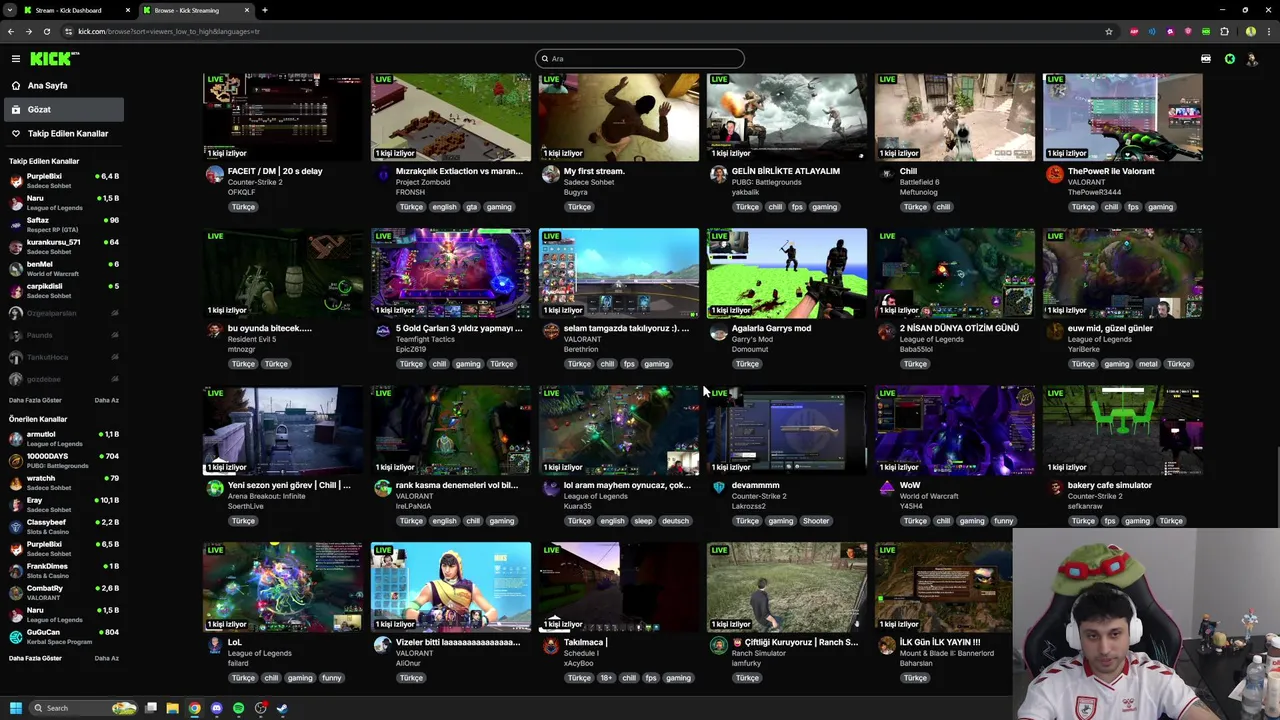This screenshot has width=1280, height=720.
Task: Click the OFKQLF streamer avatar
Action: [x=214, y=174]
